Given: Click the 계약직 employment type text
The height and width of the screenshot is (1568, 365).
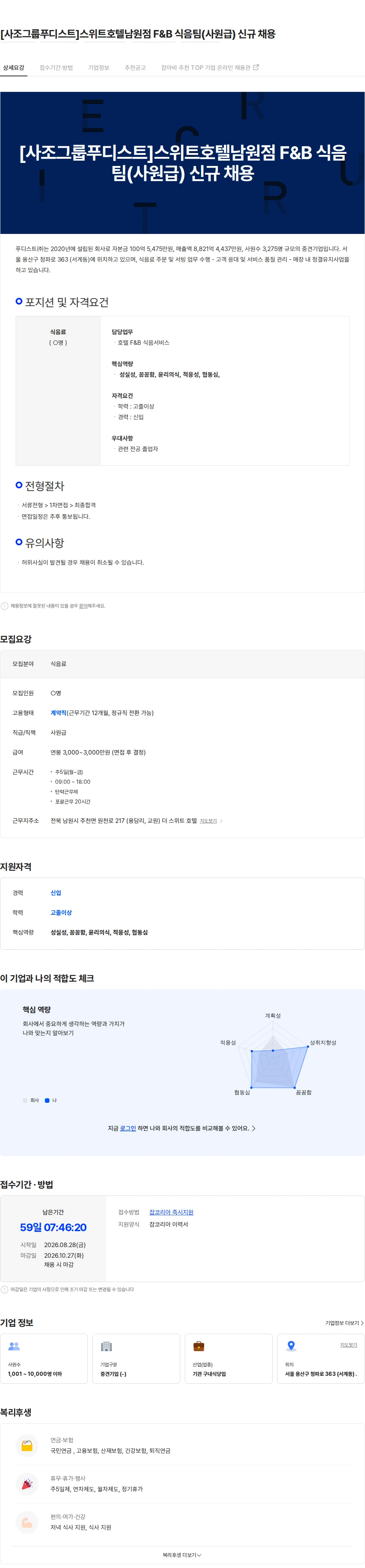Looking at the screenshot, I should pos(58,712).
